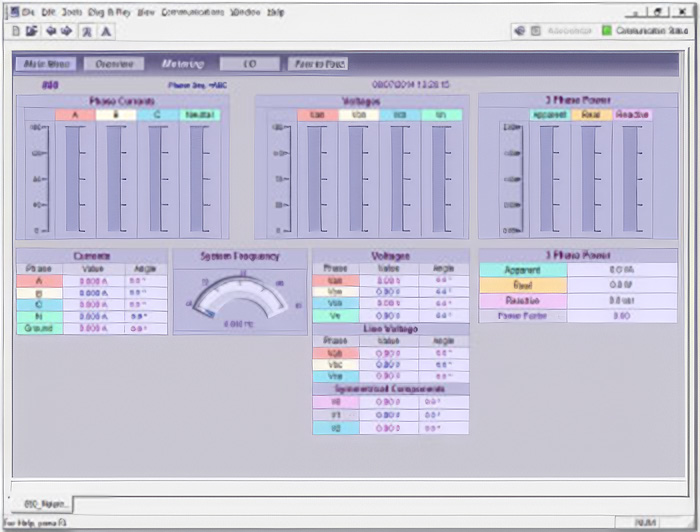700x532 pixels.
Task: Click the Real power value cell
Action: [622, 285]
